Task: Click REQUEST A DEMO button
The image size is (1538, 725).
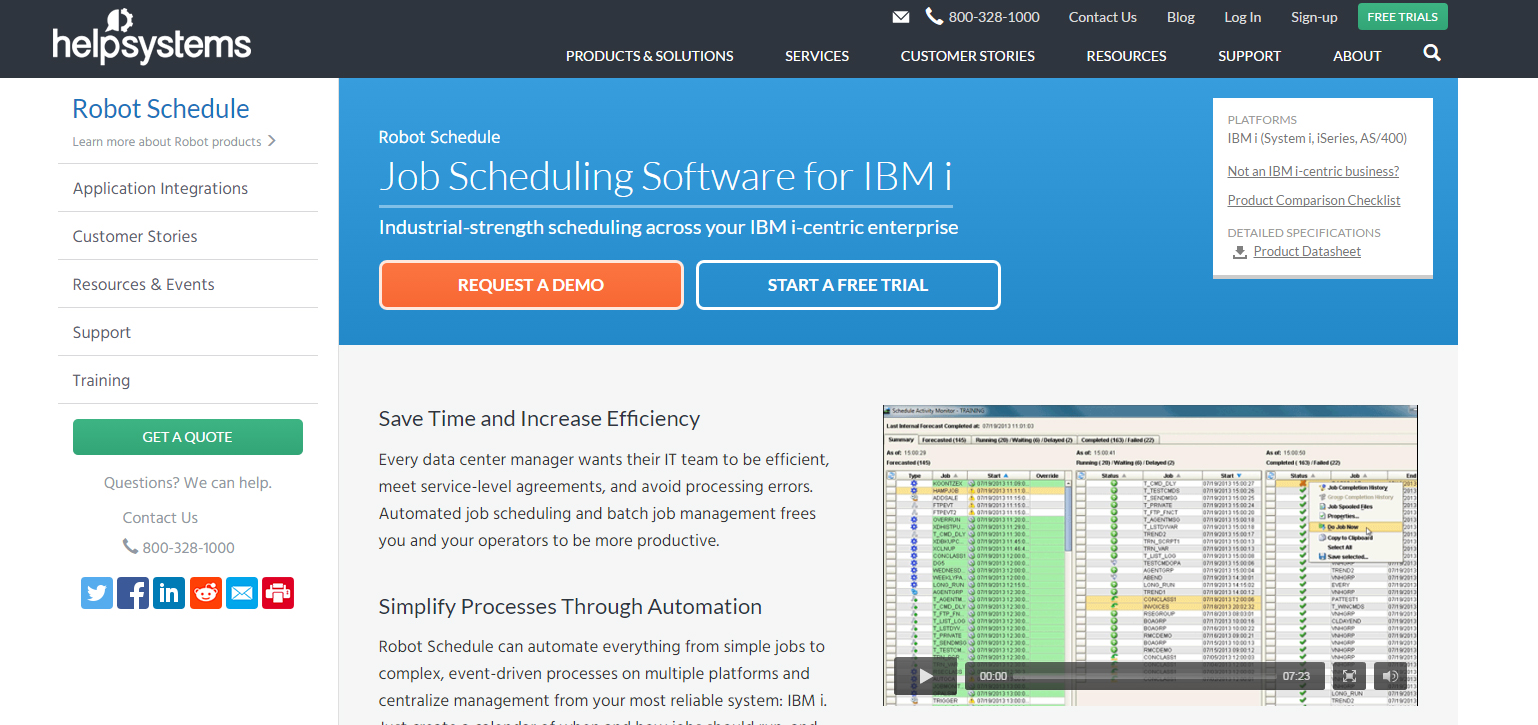Action: 531,285
